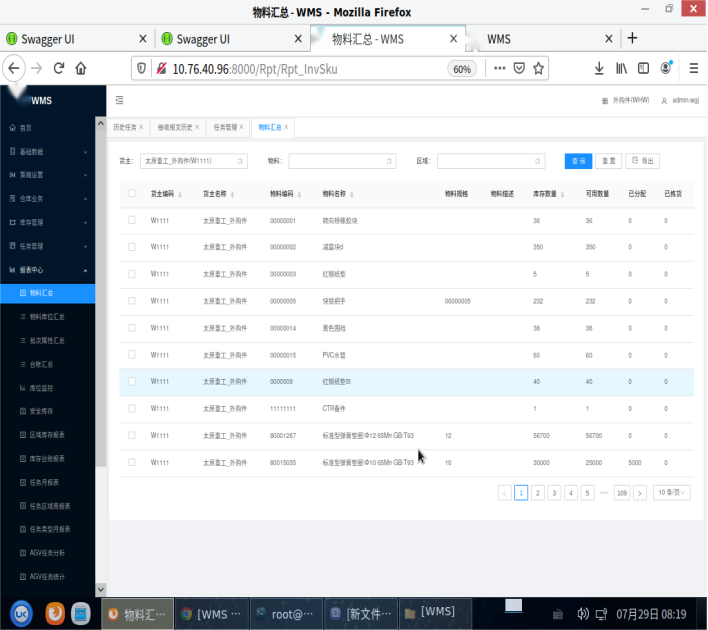Click the tracking protection shield icon

tap(141, 68)
